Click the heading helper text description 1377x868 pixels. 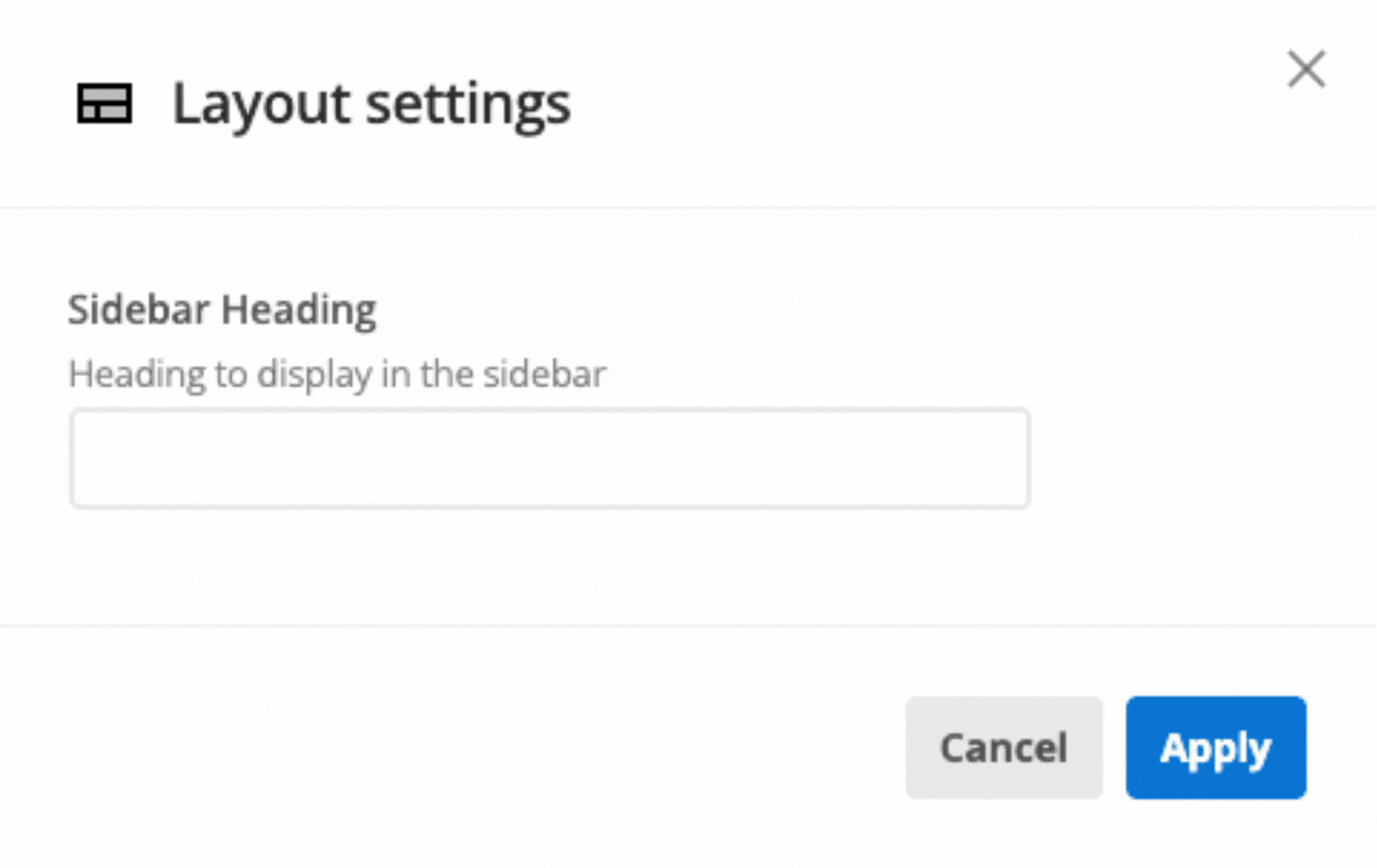(338, 374)
